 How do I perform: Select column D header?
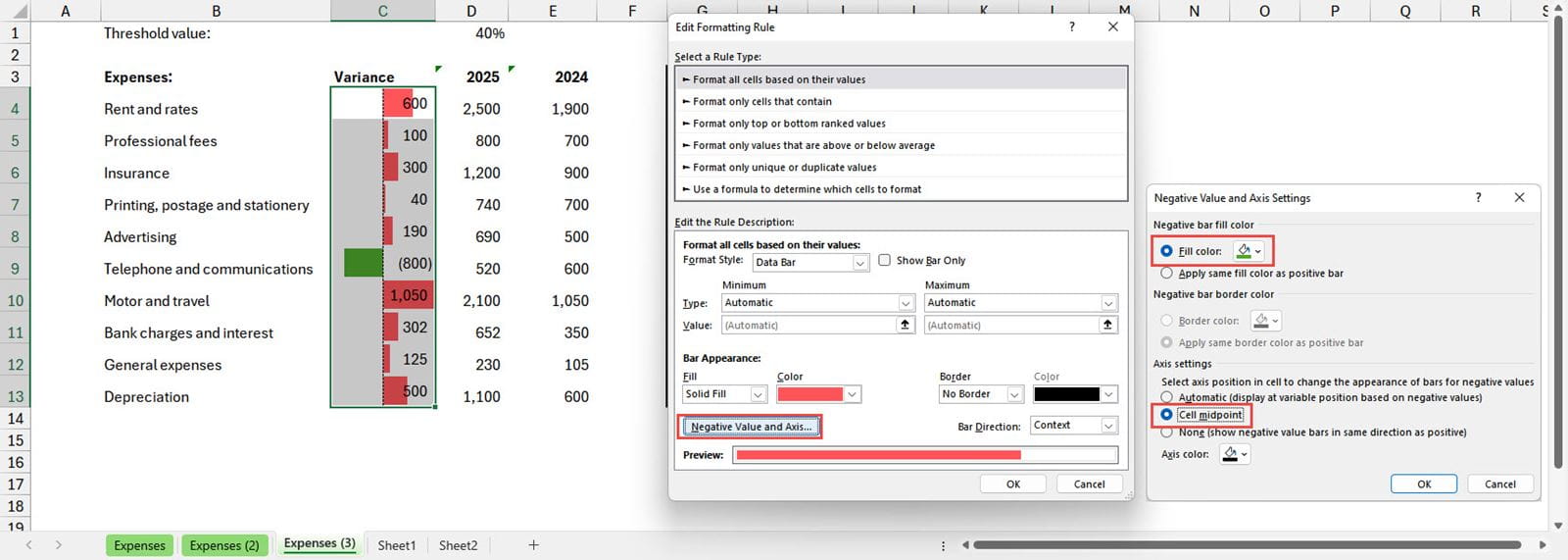tap(471, 11)
